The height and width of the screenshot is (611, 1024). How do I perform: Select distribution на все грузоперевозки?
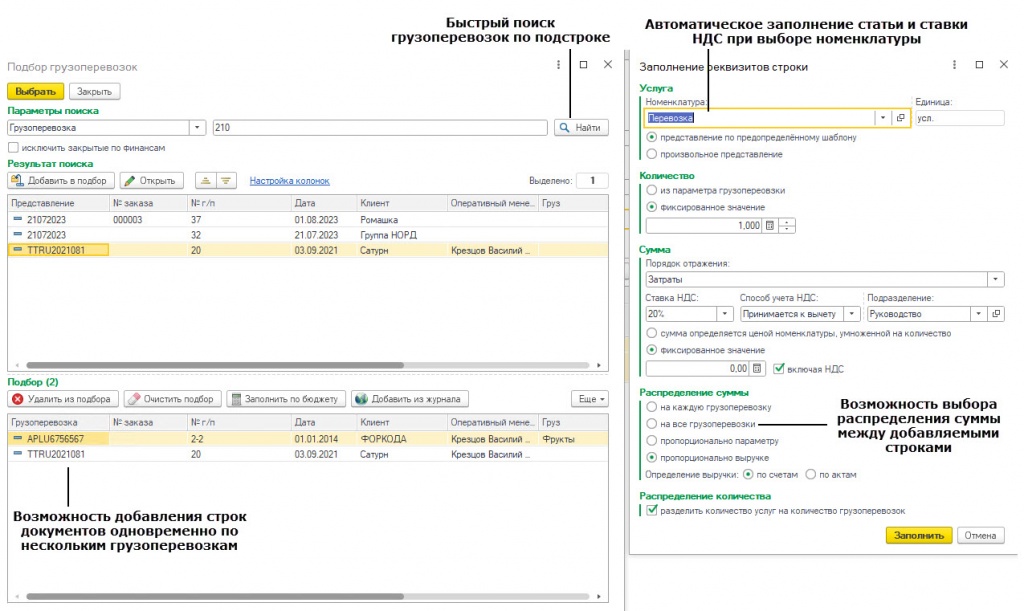[651, 424]
